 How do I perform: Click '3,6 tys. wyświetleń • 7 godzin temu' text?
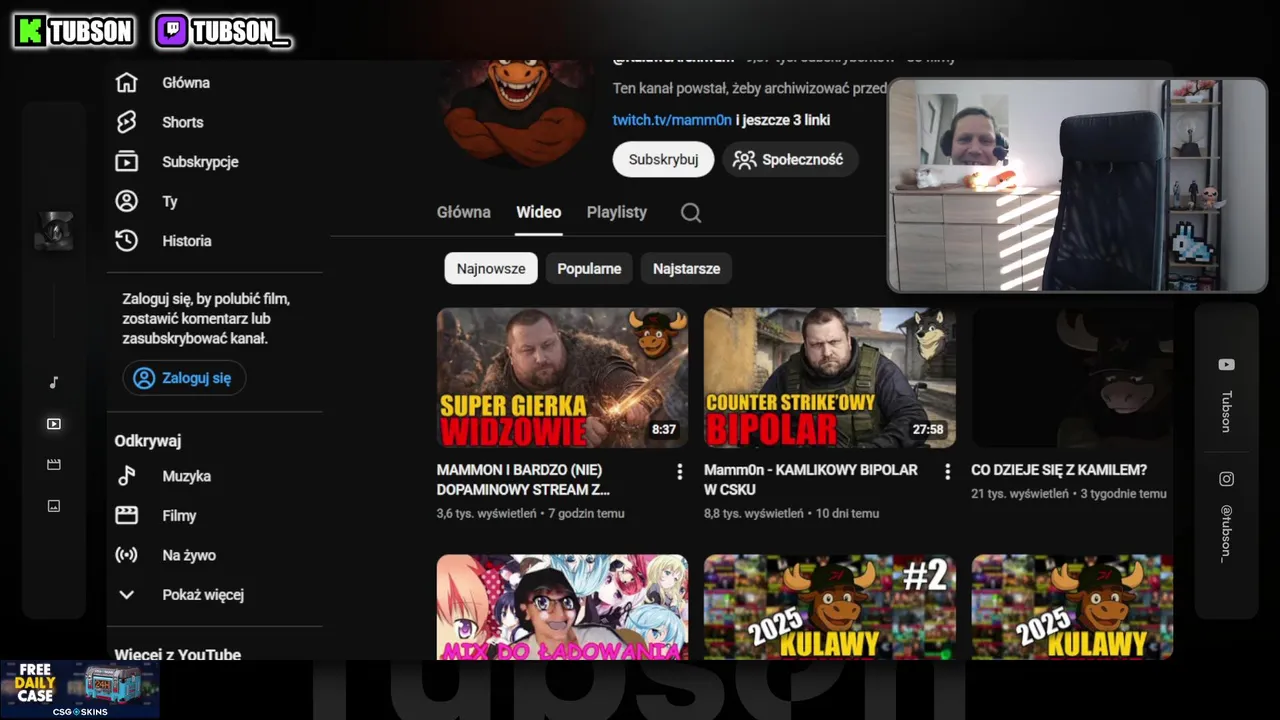pos(531,513)
